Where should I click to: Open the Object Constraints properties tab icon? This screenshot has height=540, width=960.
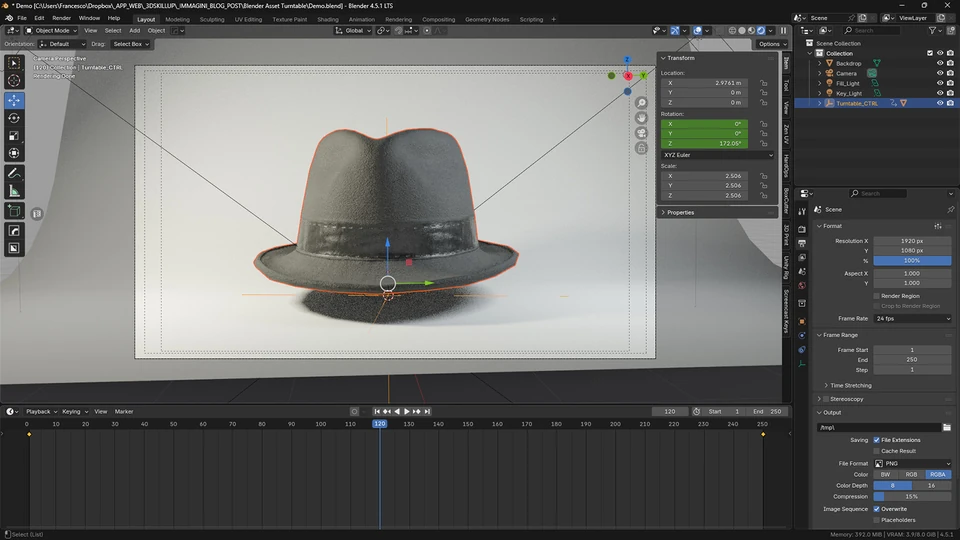[x=802, y=350]
